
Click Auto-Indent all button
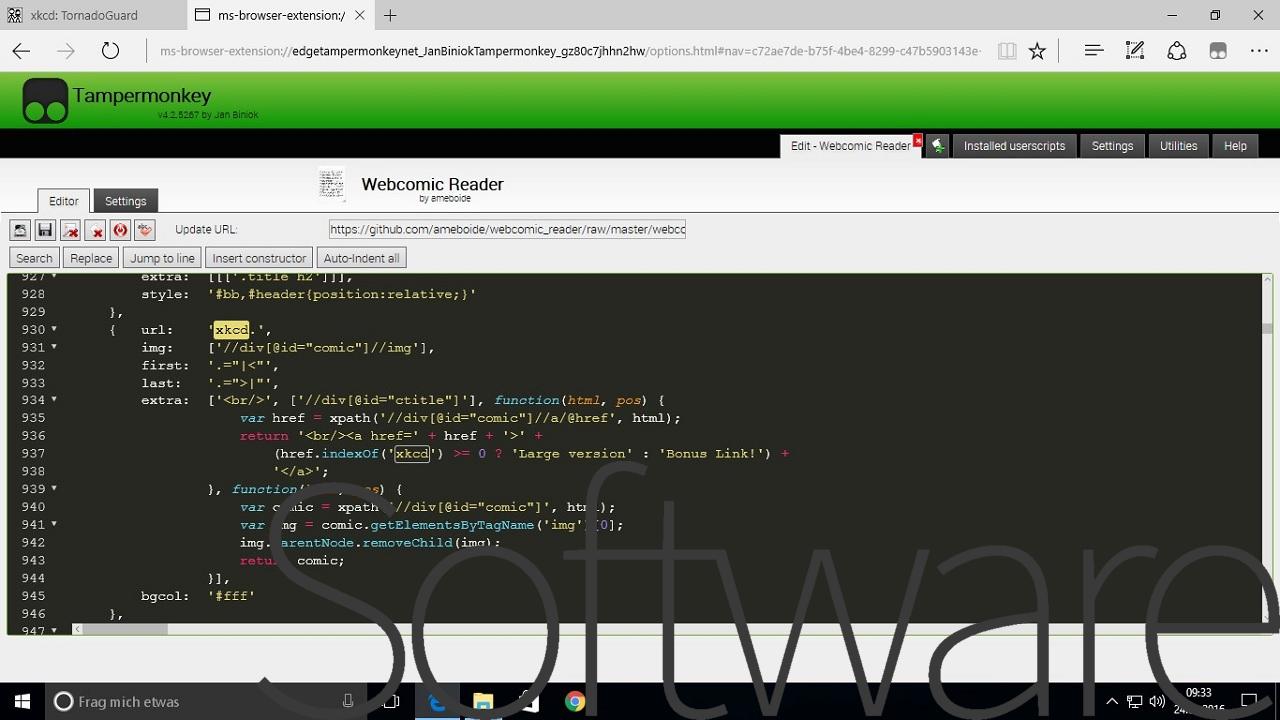point(361,258)
